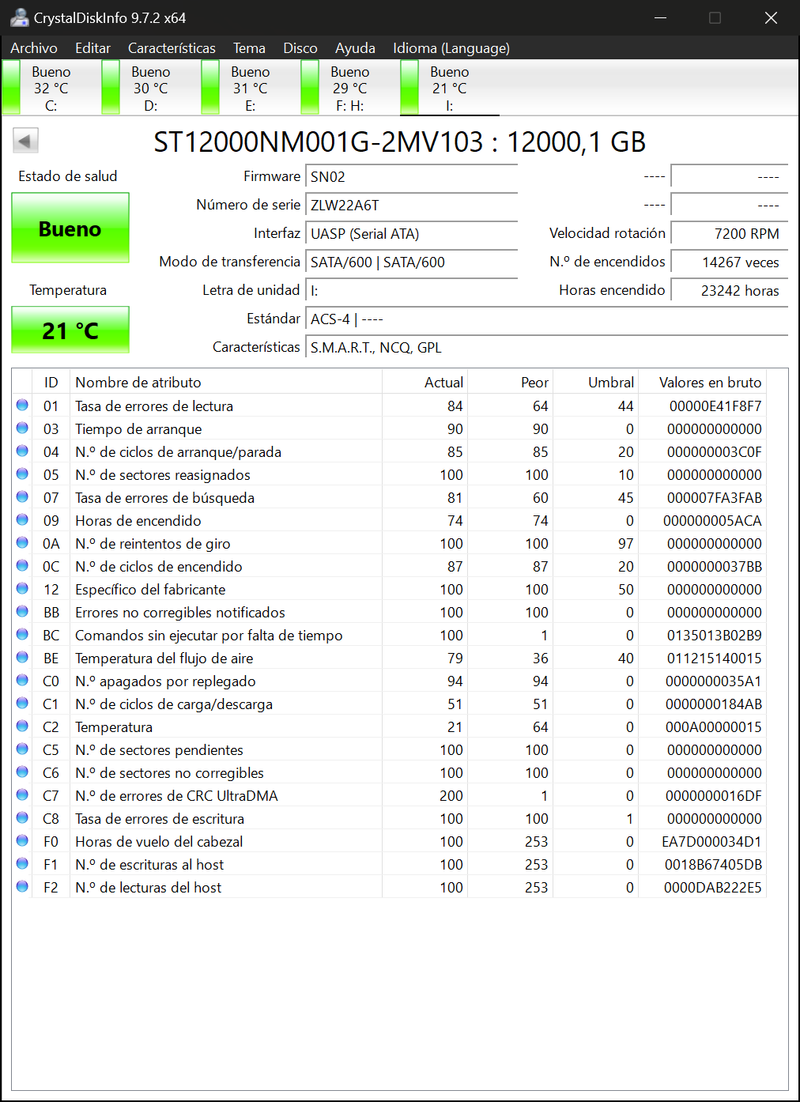800x1102 pixels.
Task: Click status orb for attribute 01 row
Action: pos(22,405)
